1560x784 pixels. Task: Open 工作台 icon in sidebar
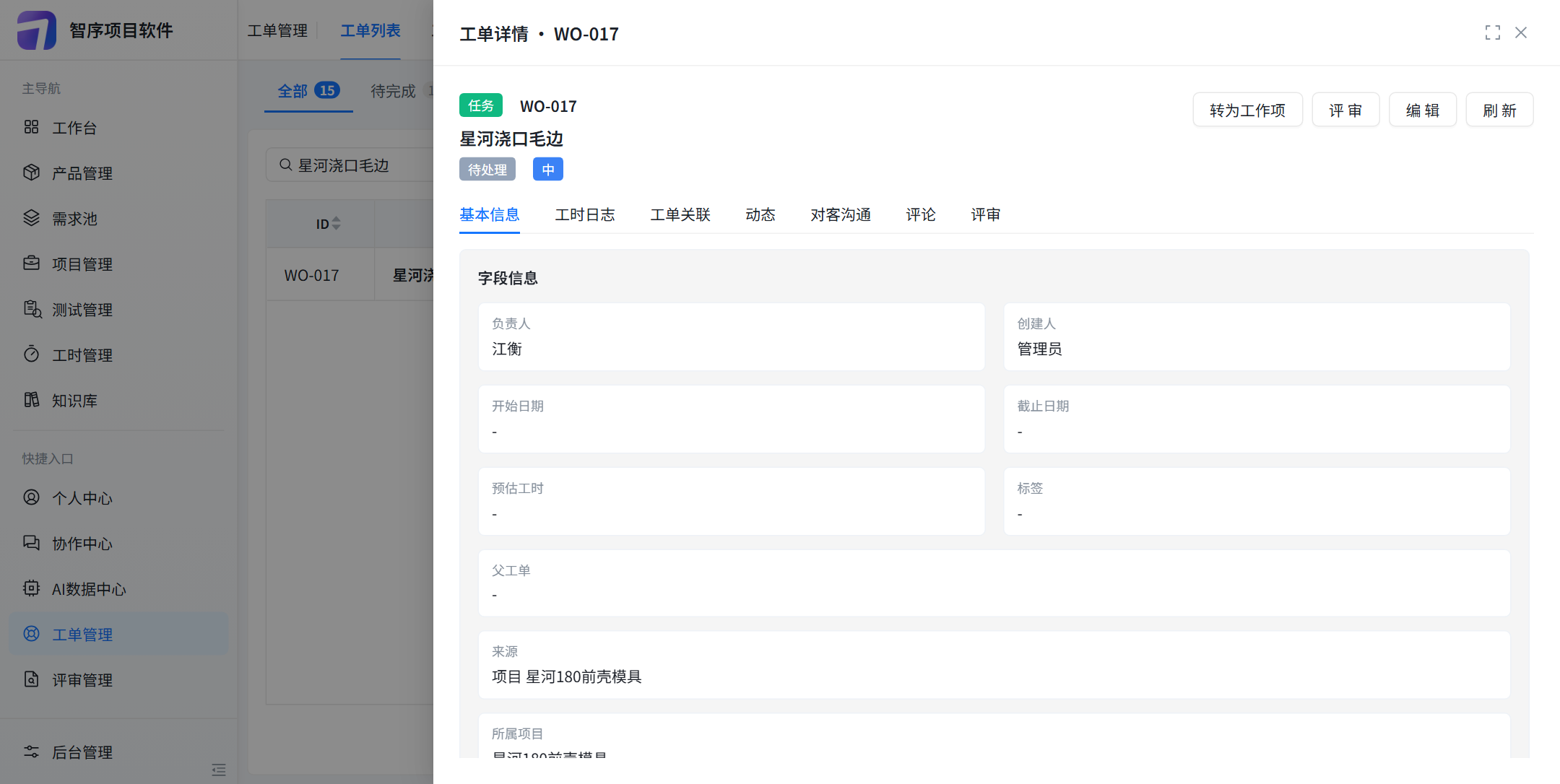(31, 127)
